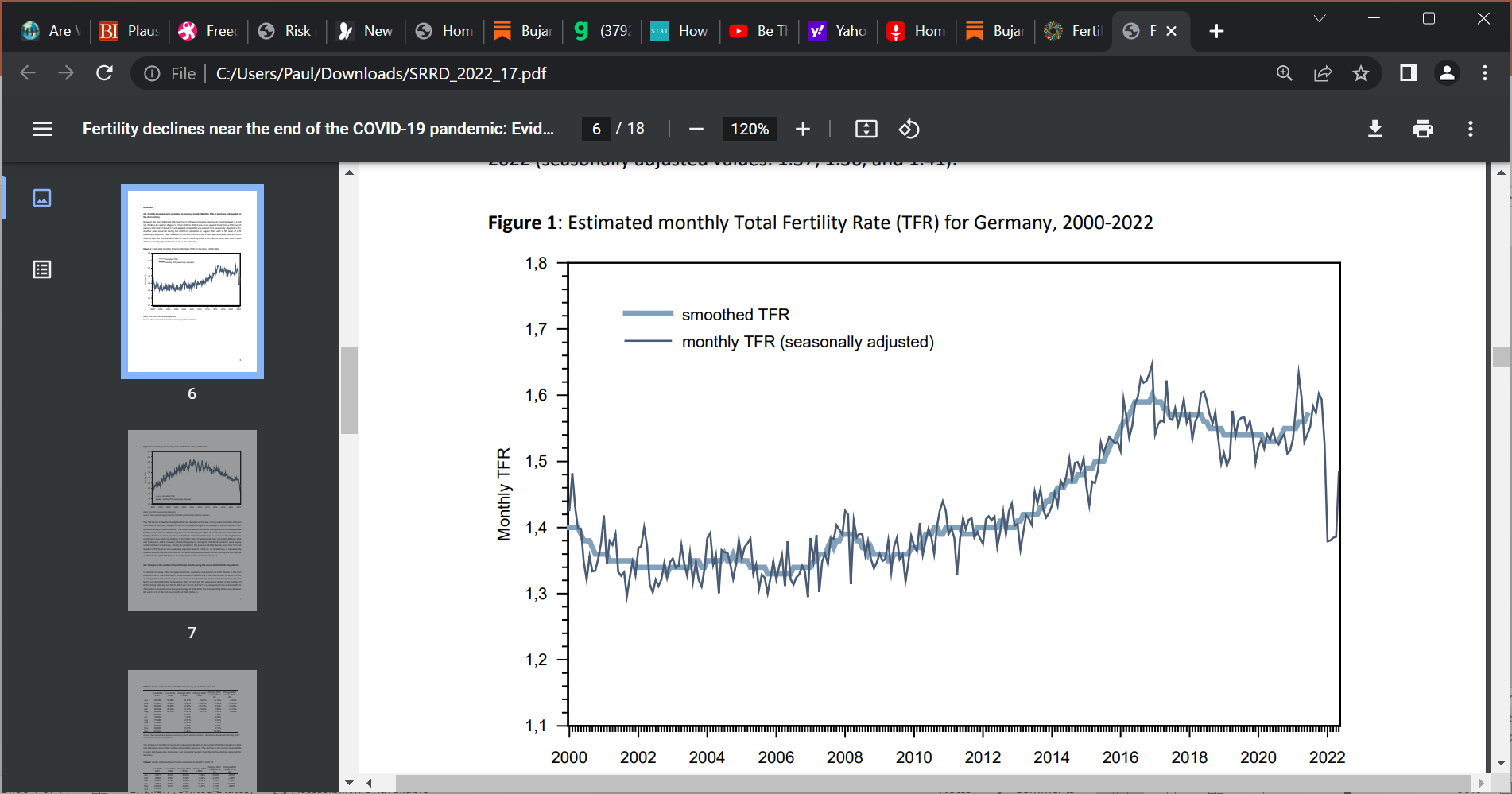The image size is (1512, 794).
Task: Click sidebar scrollbar down arrow
Action: point(349,783)
